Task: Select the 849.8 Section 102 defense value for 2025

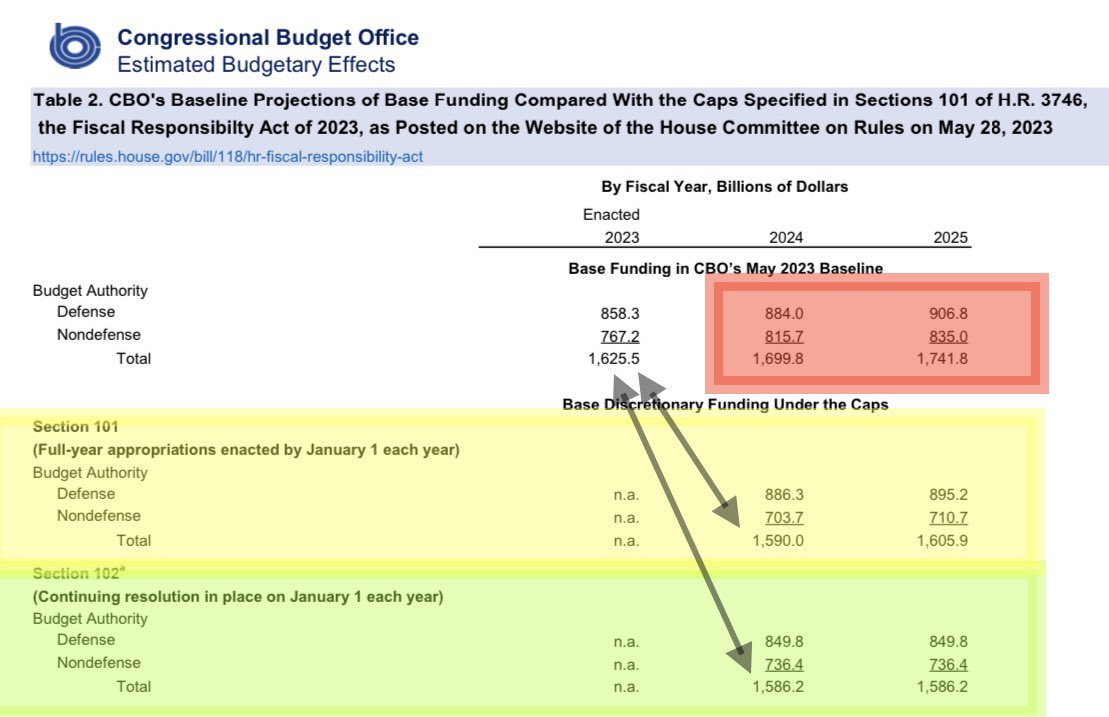Action: (948, 641)
